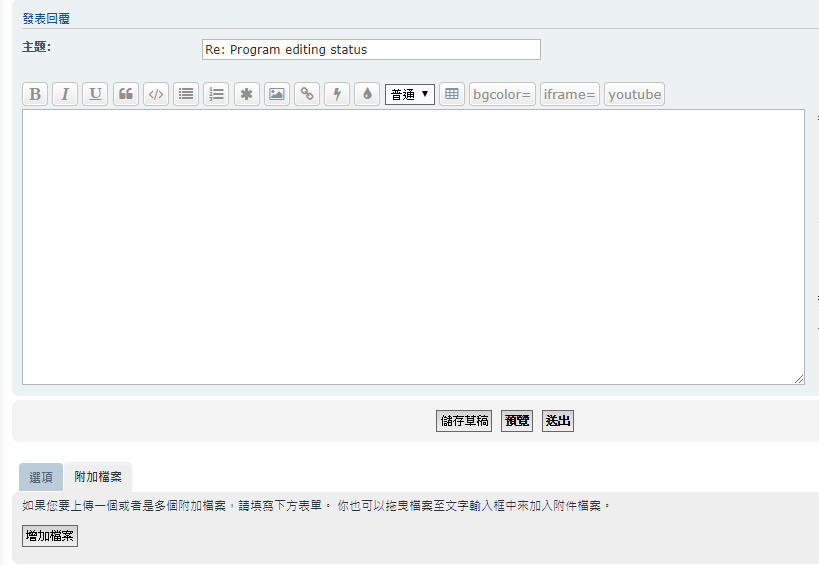
Task: Toggle bold text formatting
Action: (35, 94)
